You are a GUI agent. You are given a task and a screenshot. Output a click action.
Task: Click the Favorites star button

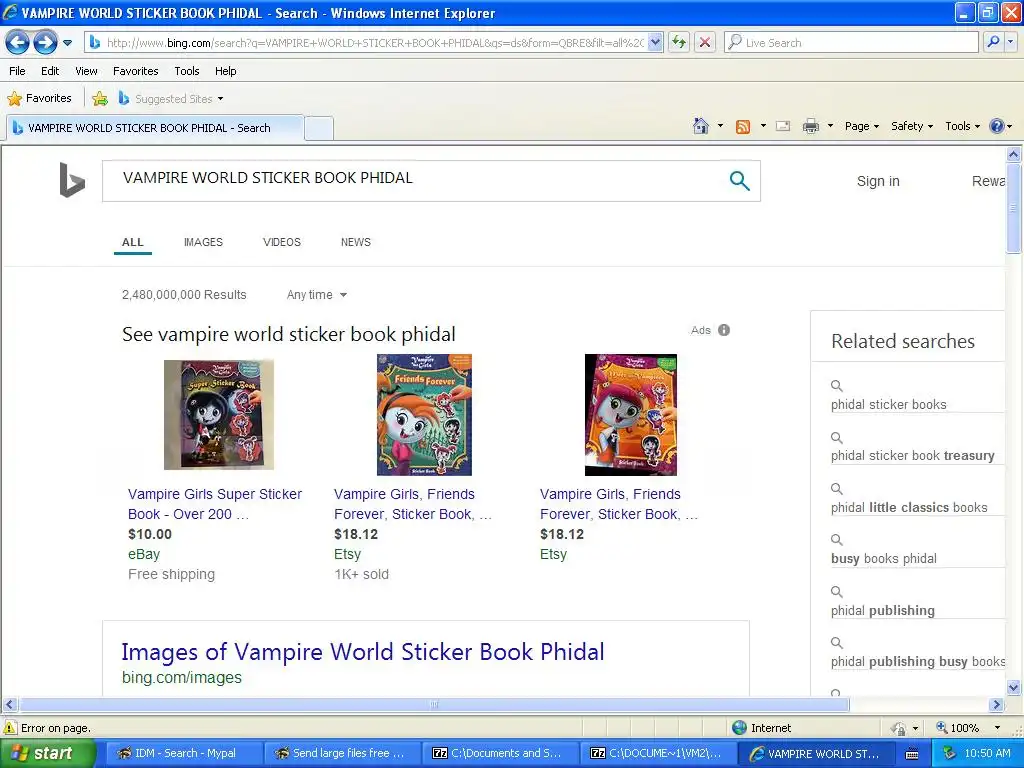39,99
